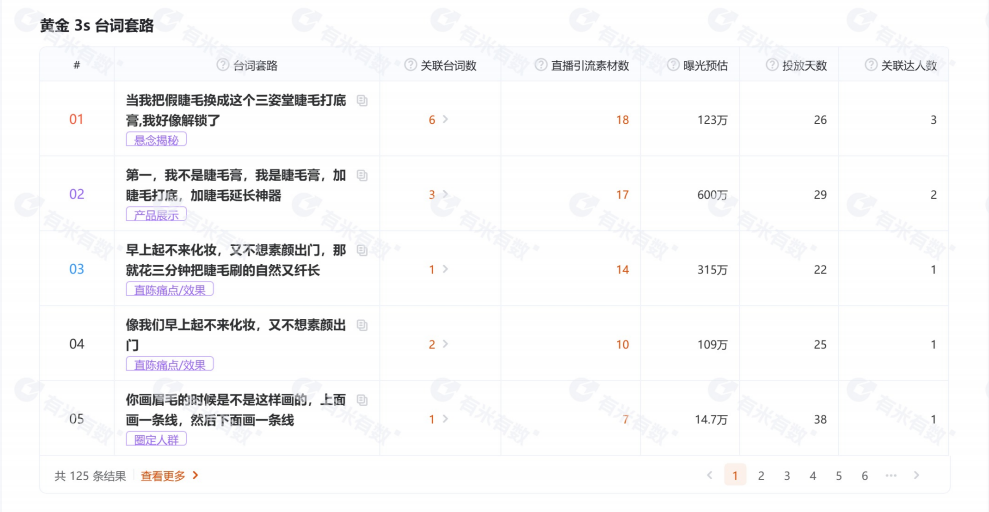Go to pagination page 6
989x512 pixels.
pyautogui.click(x=864, y=476)
